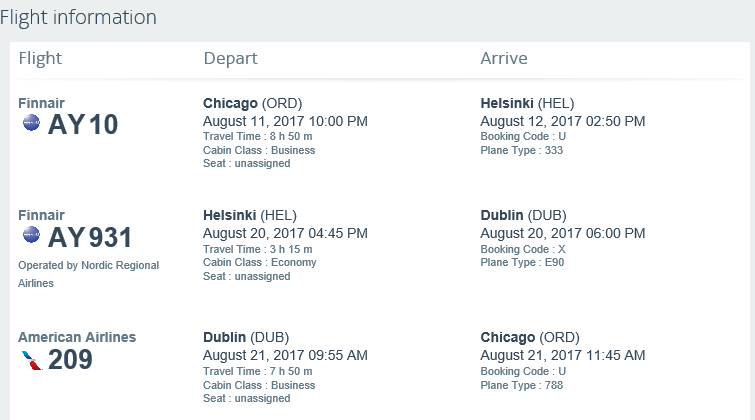
Task: Click the Arrive column header
Action: point(504,58)
